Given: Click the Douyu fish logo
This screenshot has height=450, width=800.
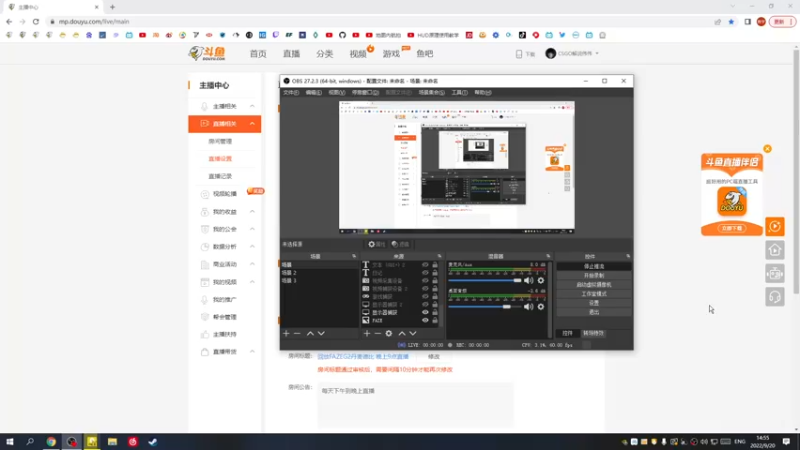Looking at the screenshot, I should (207, 53).
